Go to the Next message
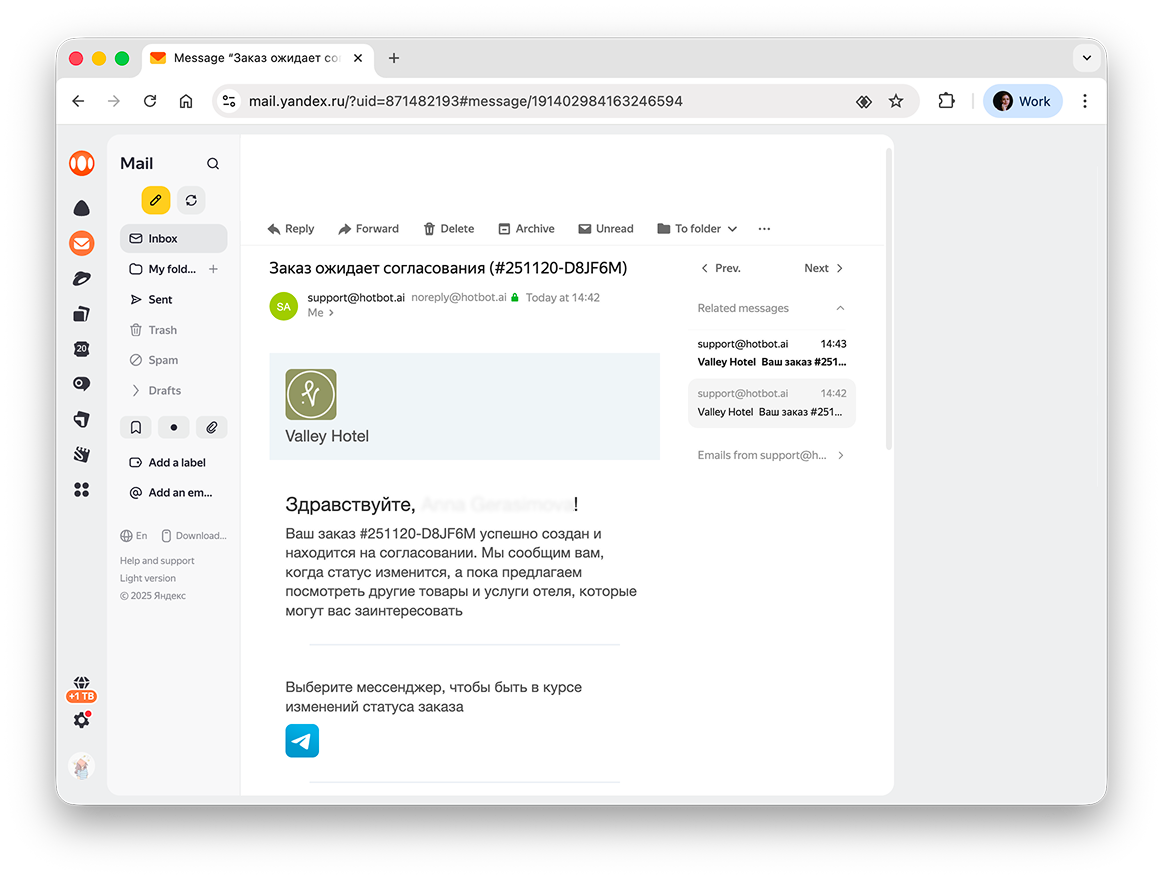Screen dimensions: 1163x879 [x=823, y=268]
